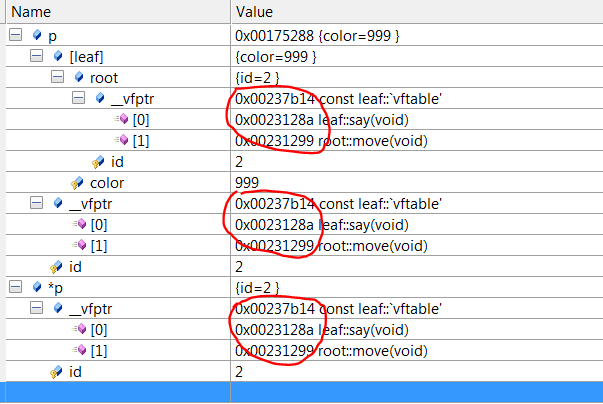Click the cube icon of root's __vfptr

click(x=100, y=98)
